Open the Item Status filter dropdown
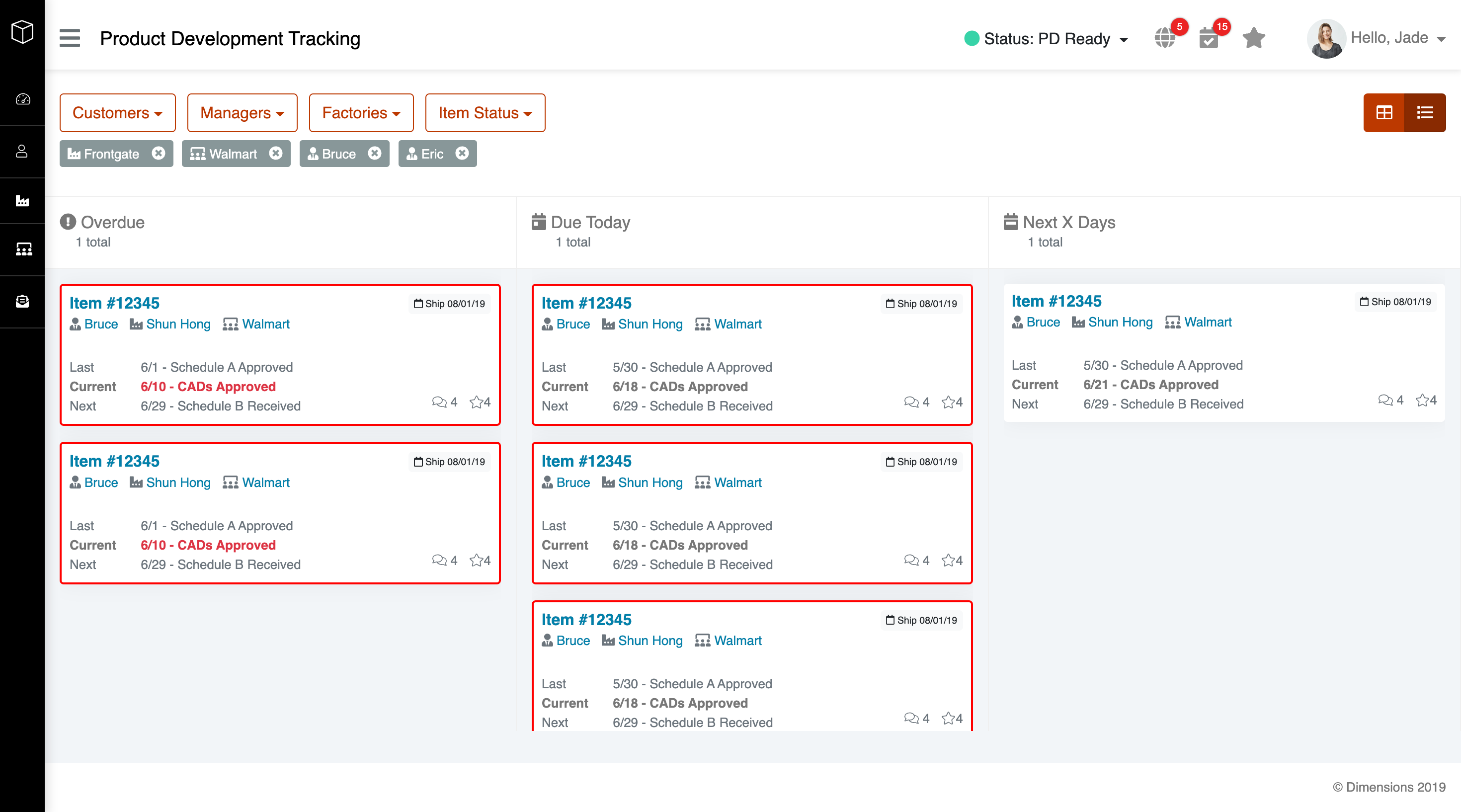Screen dimensions: 1461x812 tap(485, 113)
